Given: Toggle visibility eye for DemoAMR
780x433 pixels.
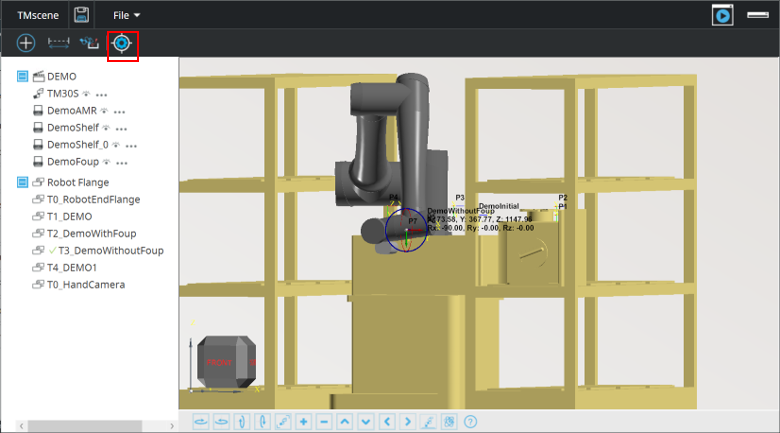Looking at the screenshot, I should (105, 110).
